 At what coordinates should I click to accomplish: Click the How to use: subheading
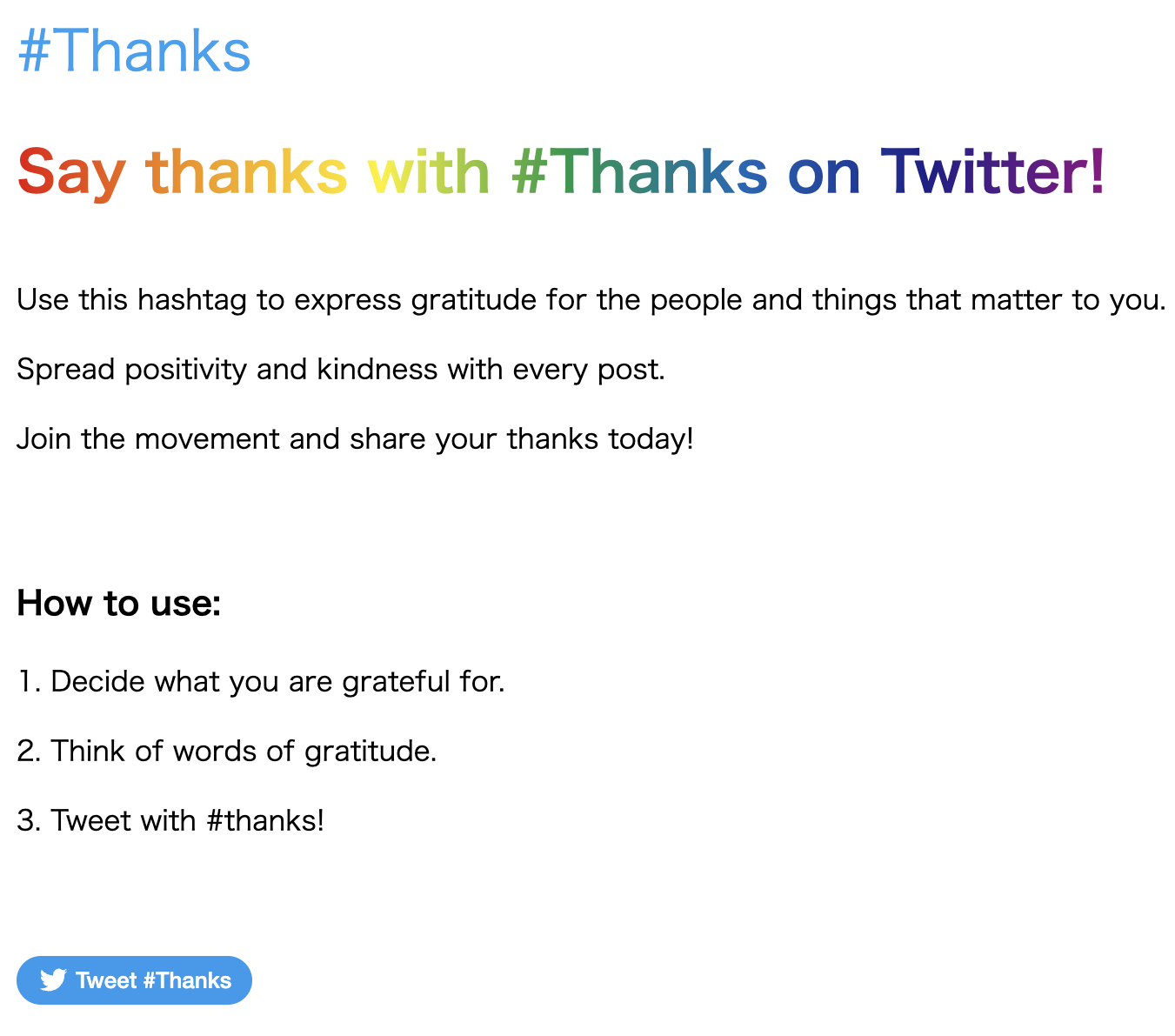tap(119, 603)
